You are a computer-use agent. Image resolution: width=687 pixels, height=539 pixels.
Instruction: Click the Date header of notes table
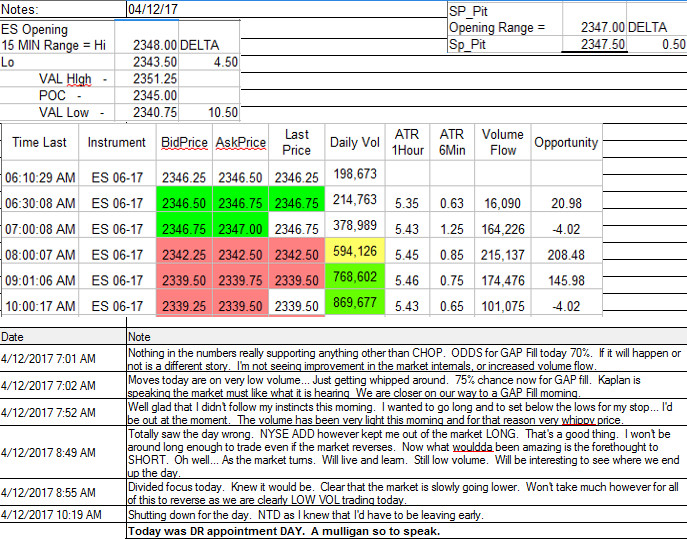[x=63, y=337]
